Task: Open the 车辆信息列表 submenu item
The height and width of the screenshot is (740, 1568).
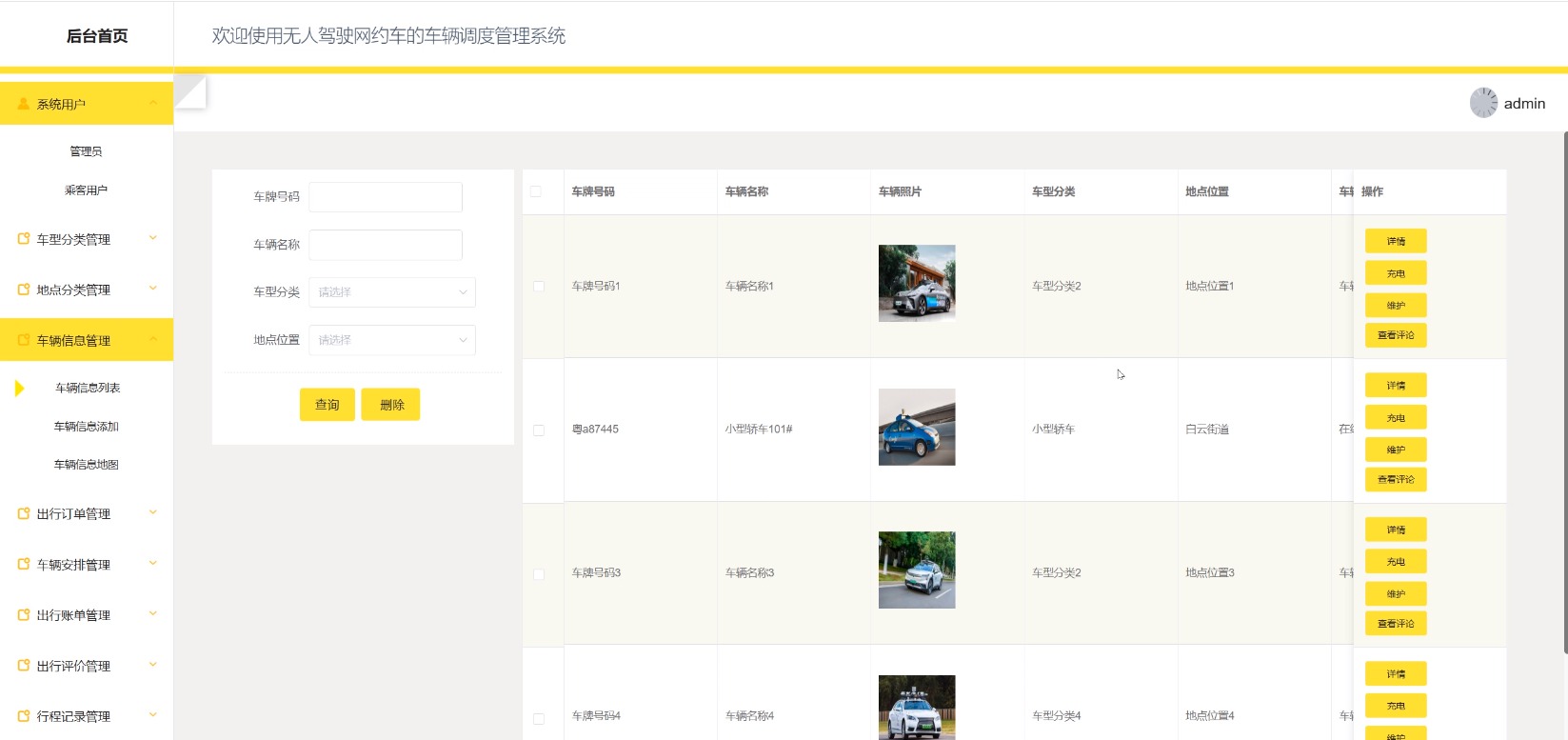Action: click(x=88, y=388)
